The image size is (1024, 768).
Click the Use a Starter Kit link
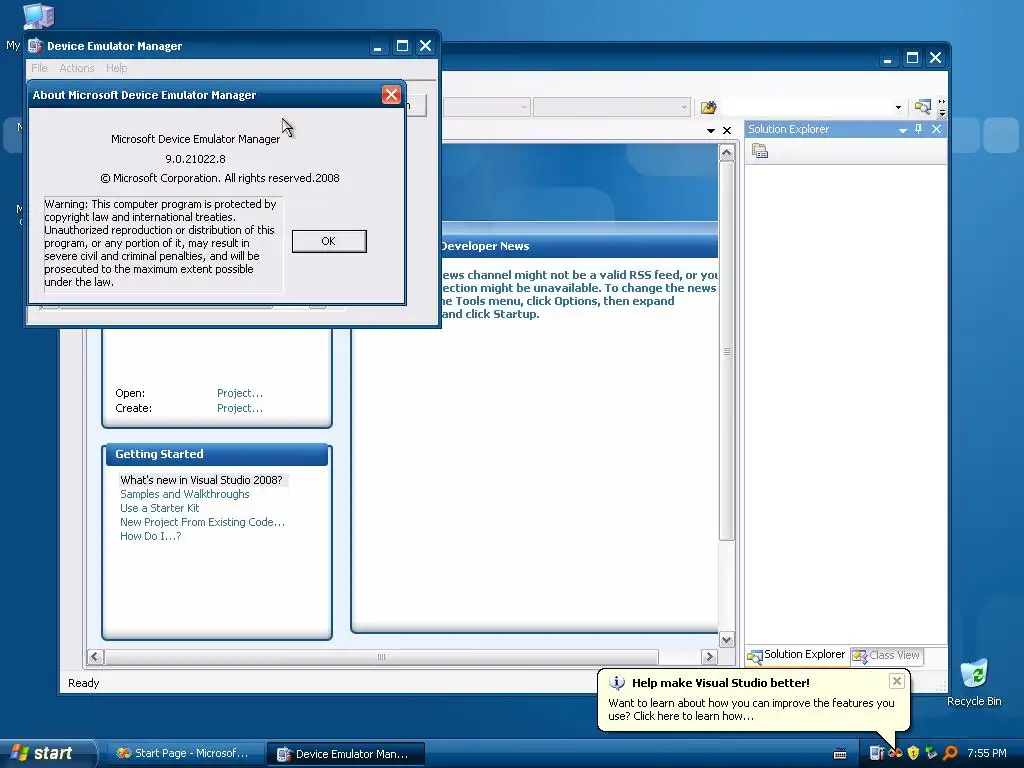coord(159,508)
